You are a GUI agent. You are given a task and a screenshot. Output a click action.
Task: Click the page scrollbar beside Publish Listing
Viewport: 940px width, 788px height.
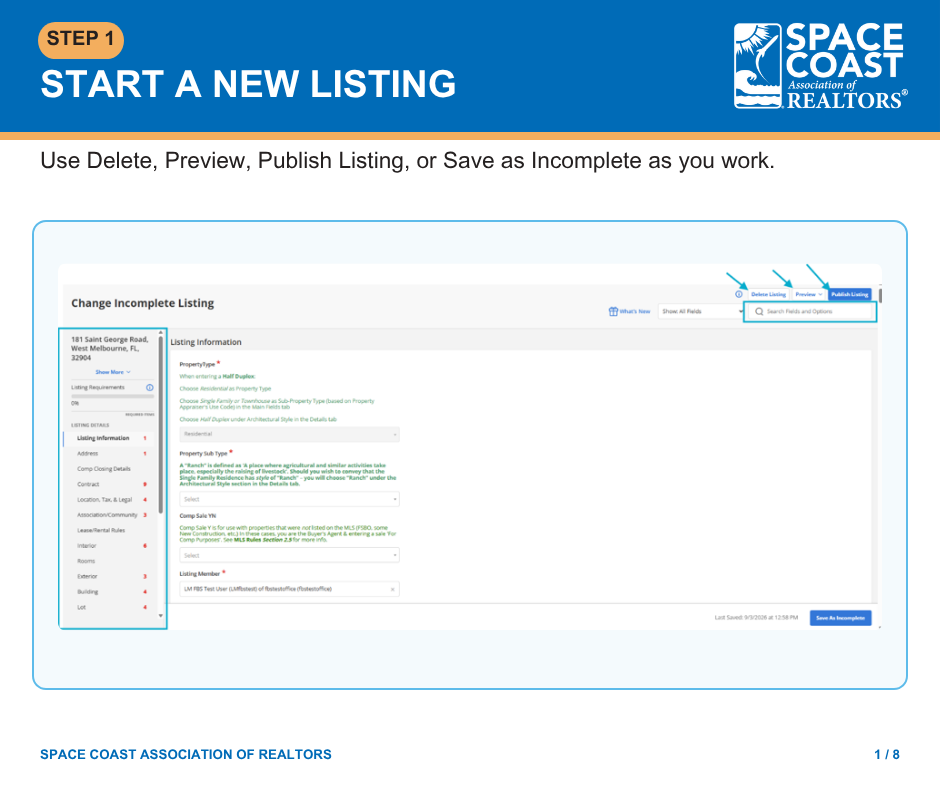pyautogui.click(x=880, y=296)
